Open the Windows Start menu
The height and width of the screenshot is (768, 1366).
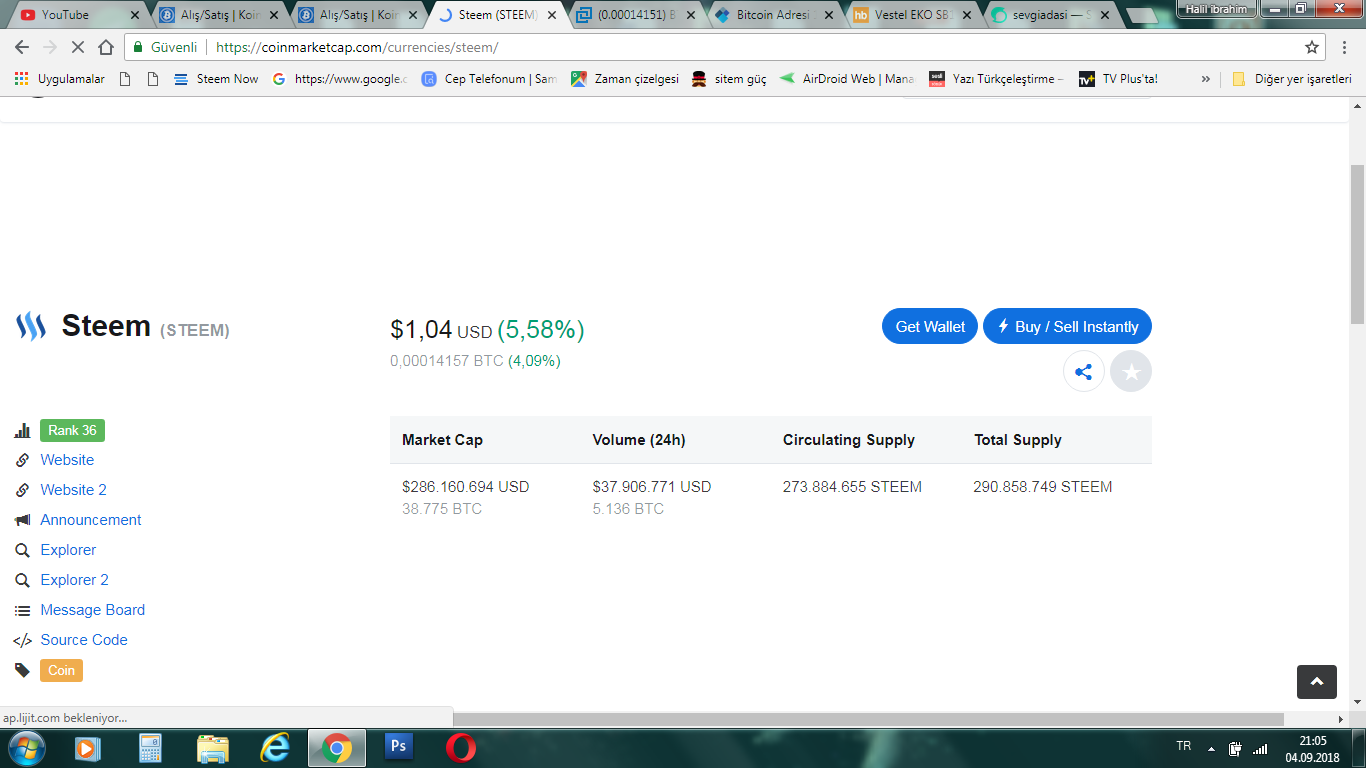(x=25, y=747)
